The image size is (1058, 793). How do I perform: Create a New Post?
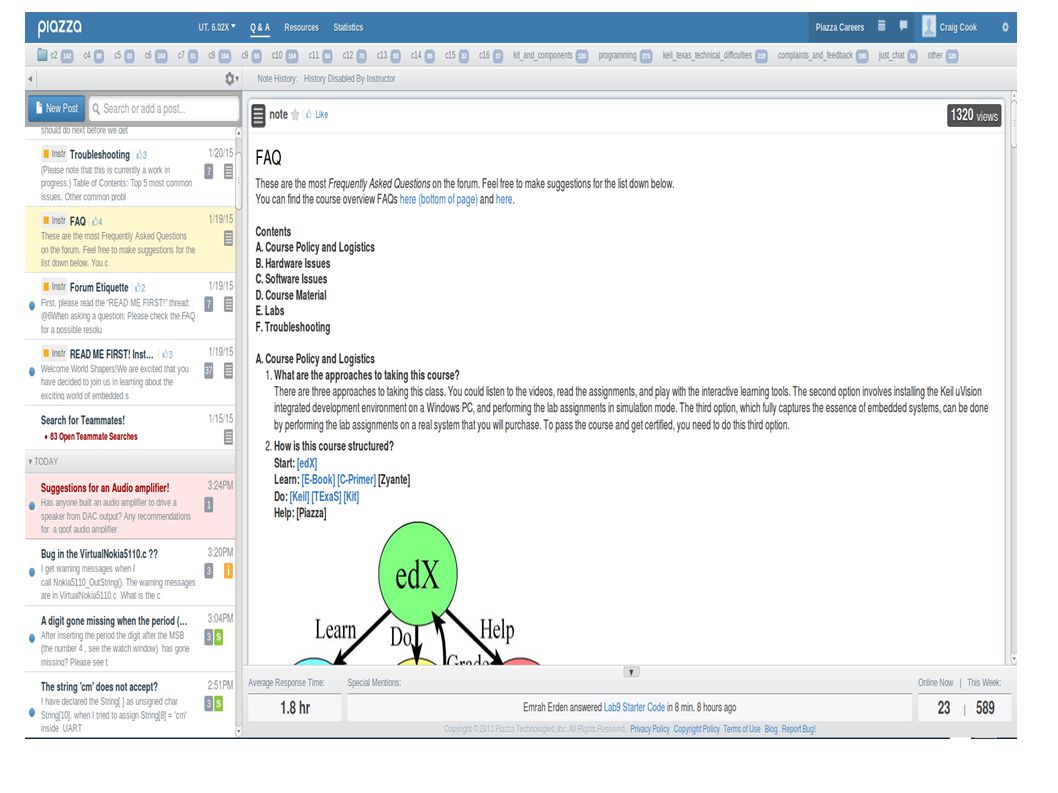coord(57,108)
